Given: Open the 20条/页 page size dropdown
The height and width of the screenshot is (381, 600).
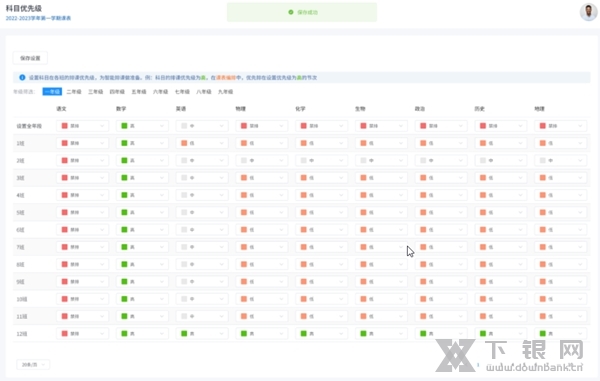Looking at the screenshot, I should (33, 365).
